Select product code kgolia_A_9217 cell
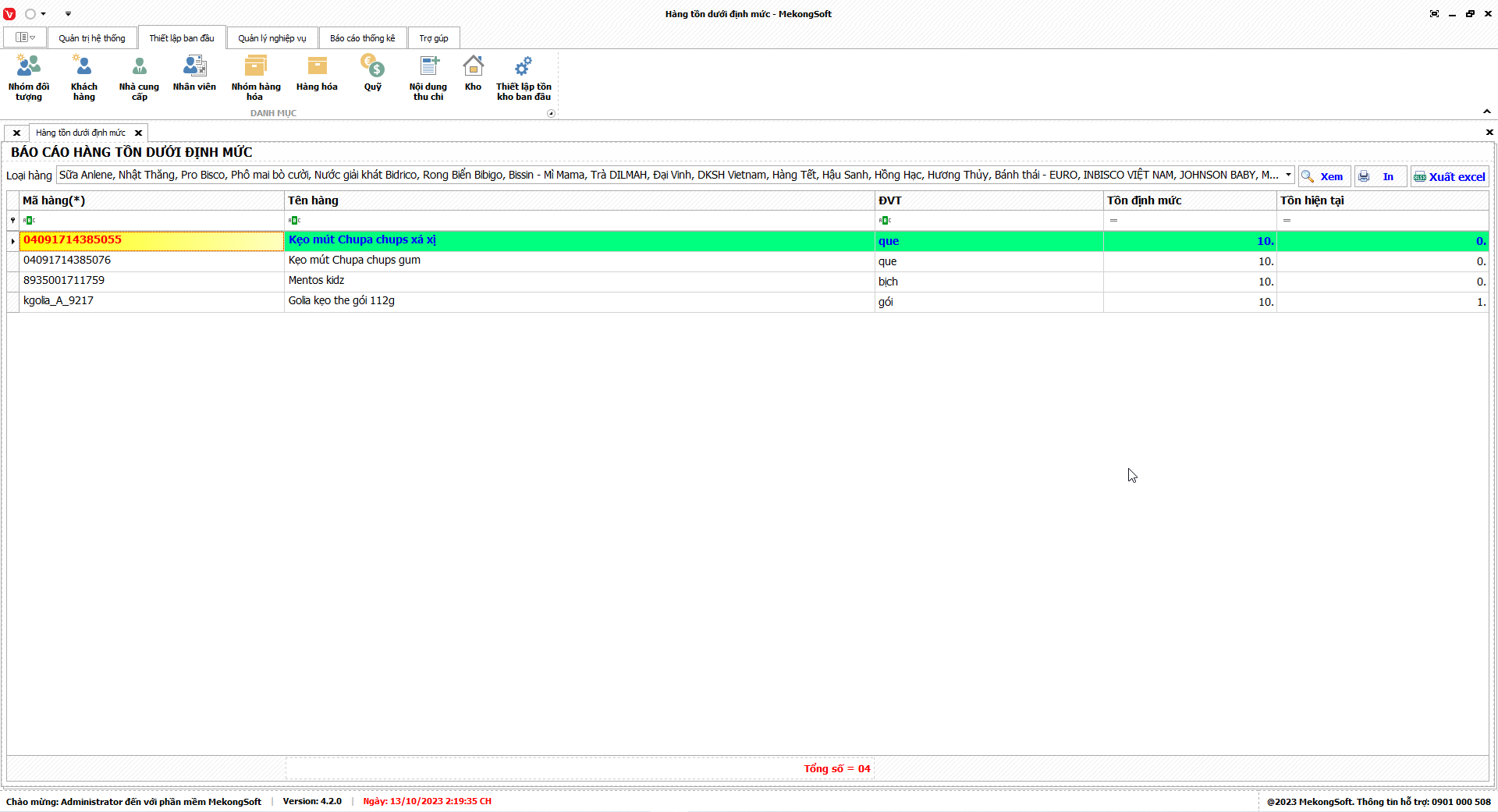Viewport: 1498px width, 812px height. [151, 301]
